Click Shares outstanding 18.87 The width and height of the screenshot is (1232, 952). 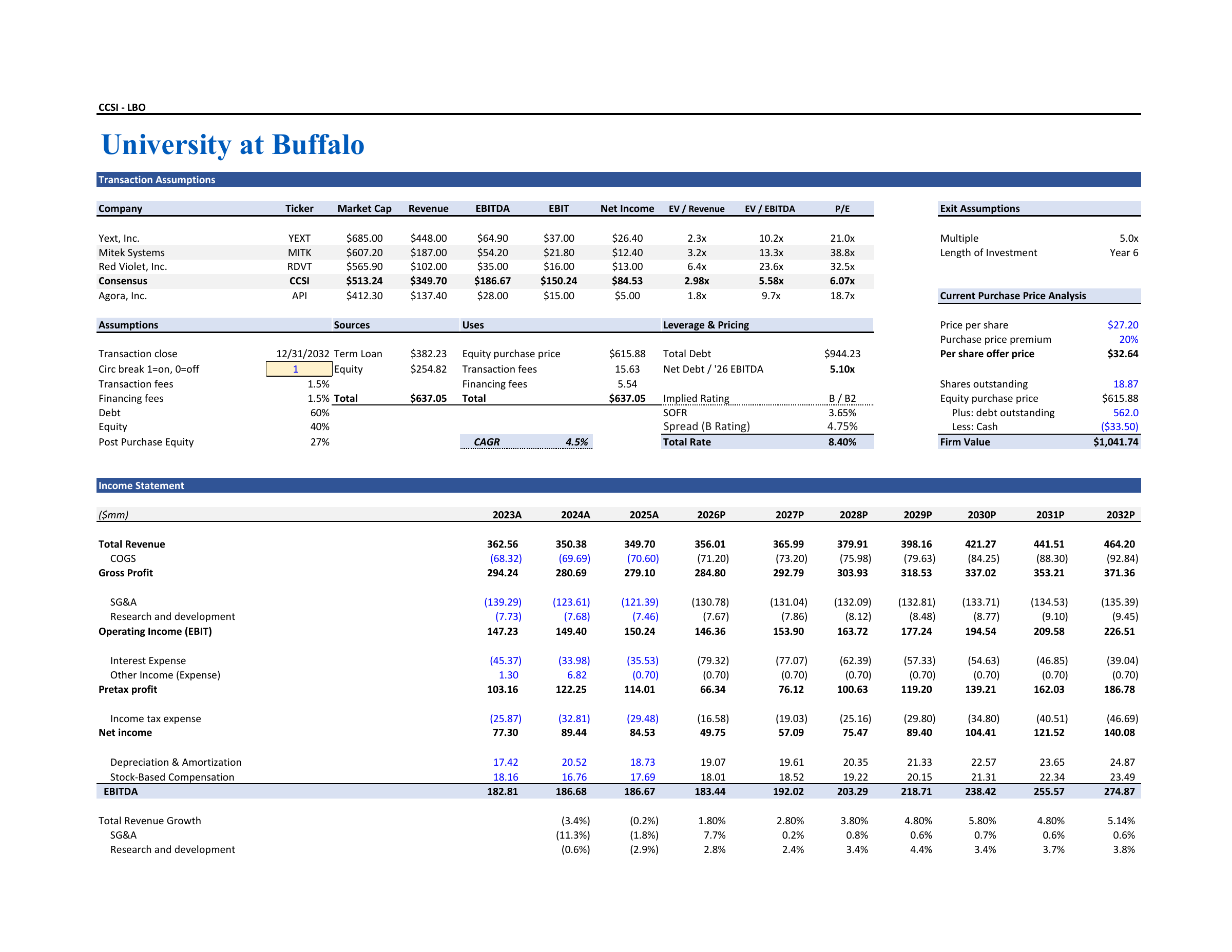tap(1125, 384)
